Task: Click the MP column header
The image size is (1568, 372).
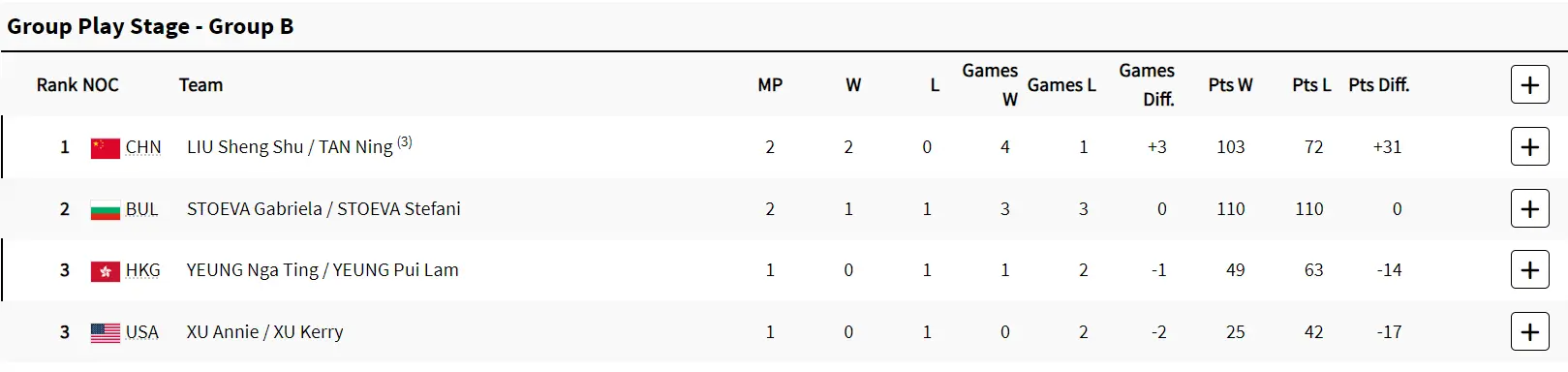Action: (770, 85)
